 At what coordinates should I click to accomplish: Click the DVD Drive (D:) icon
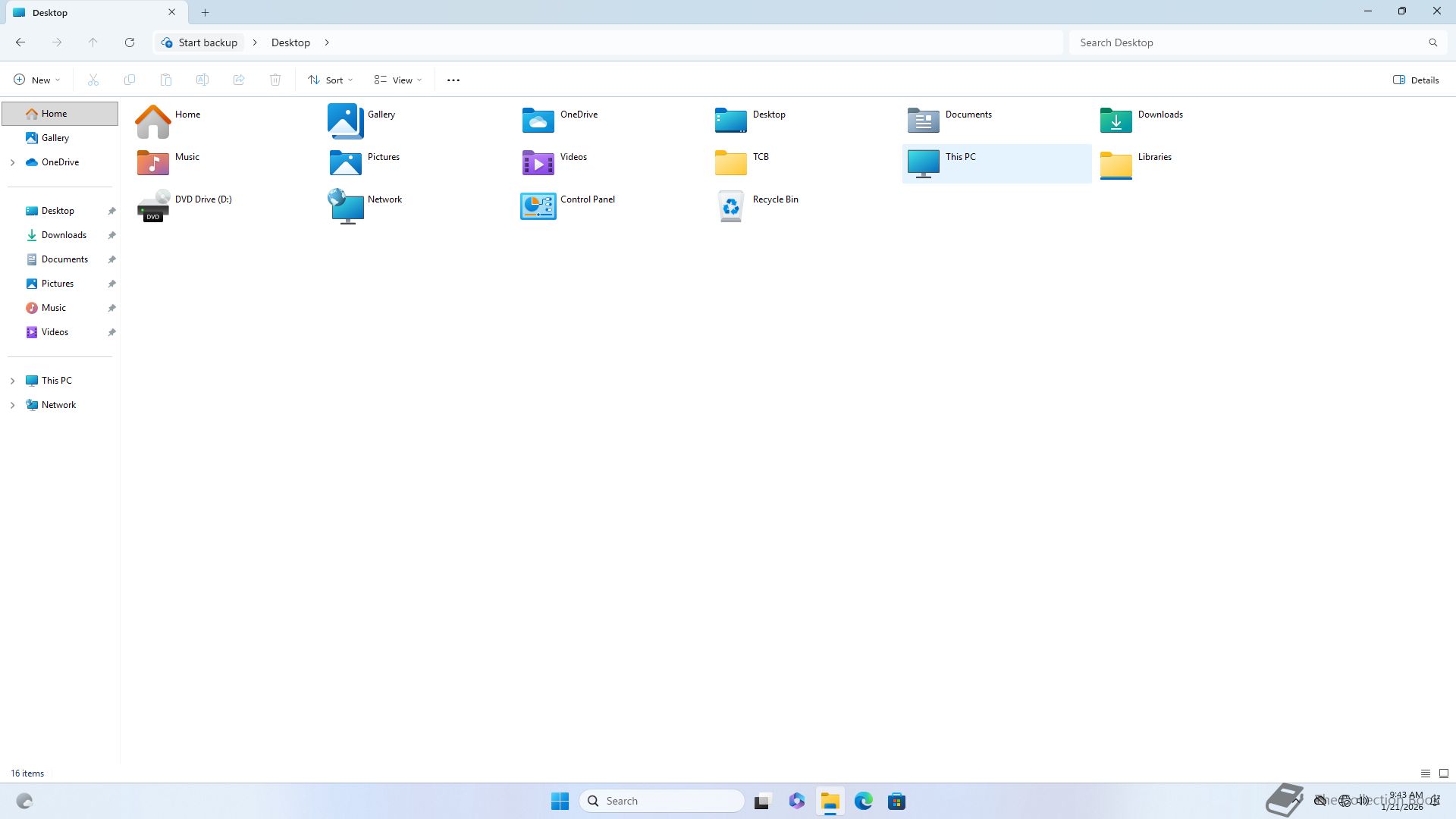153,206
